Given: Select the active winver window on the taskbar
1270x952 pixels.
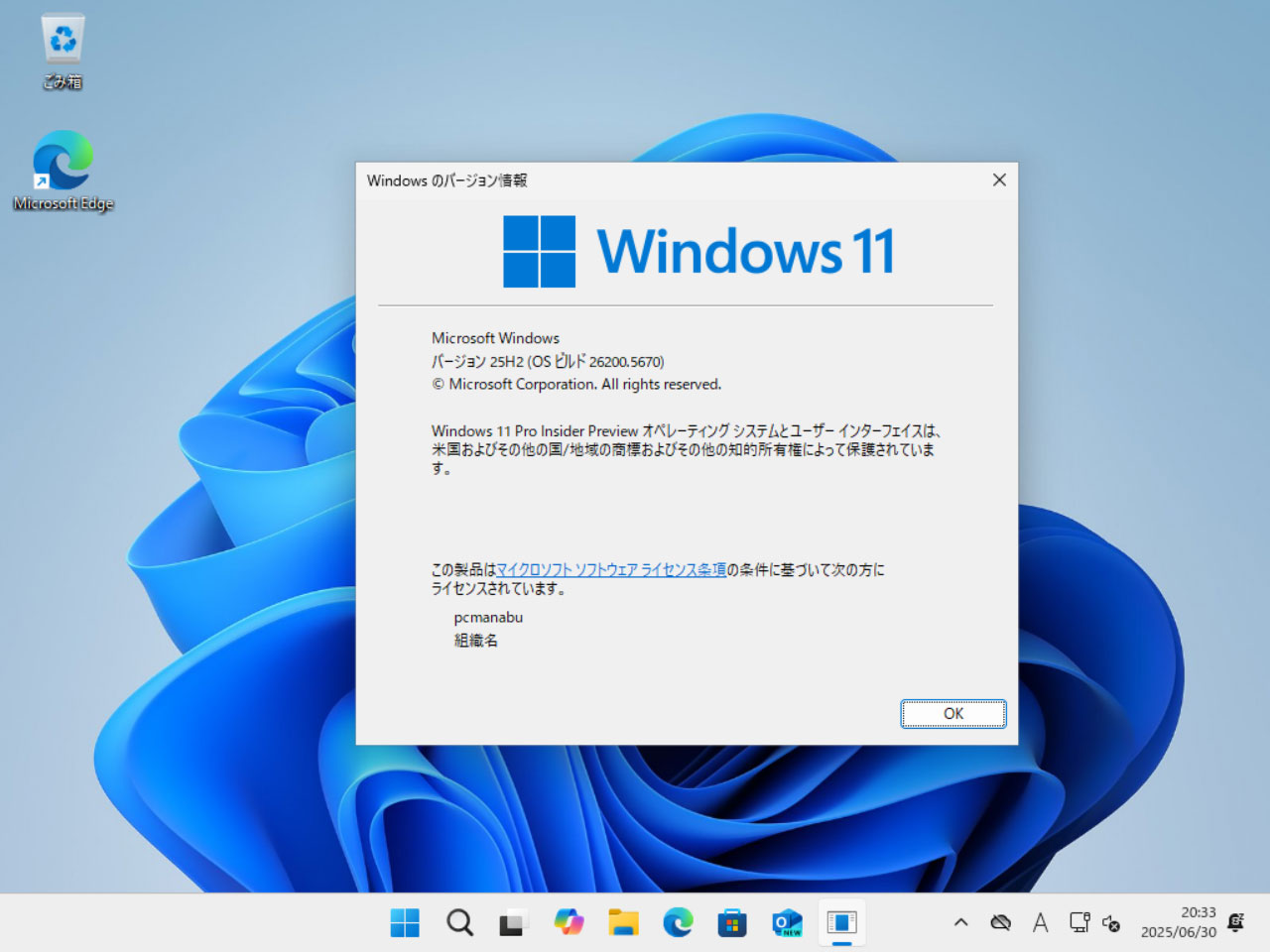Looking at the screenshot, I should tap(841, 922).
